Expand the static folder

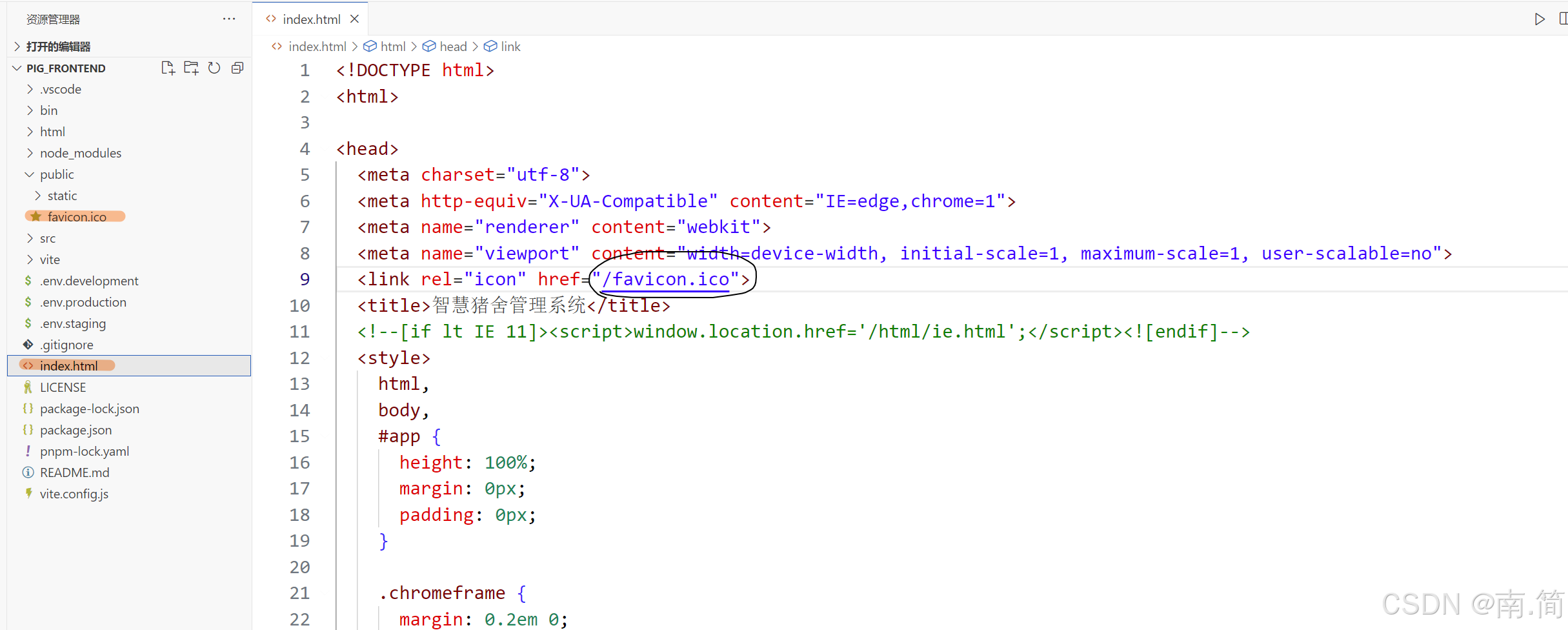pos(129,196)
